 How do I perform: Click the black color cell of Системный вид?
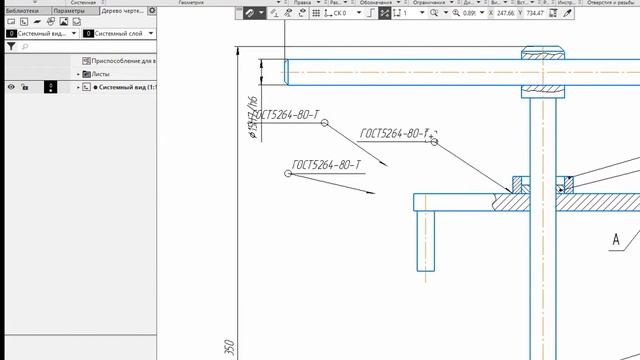coord(51,87)
